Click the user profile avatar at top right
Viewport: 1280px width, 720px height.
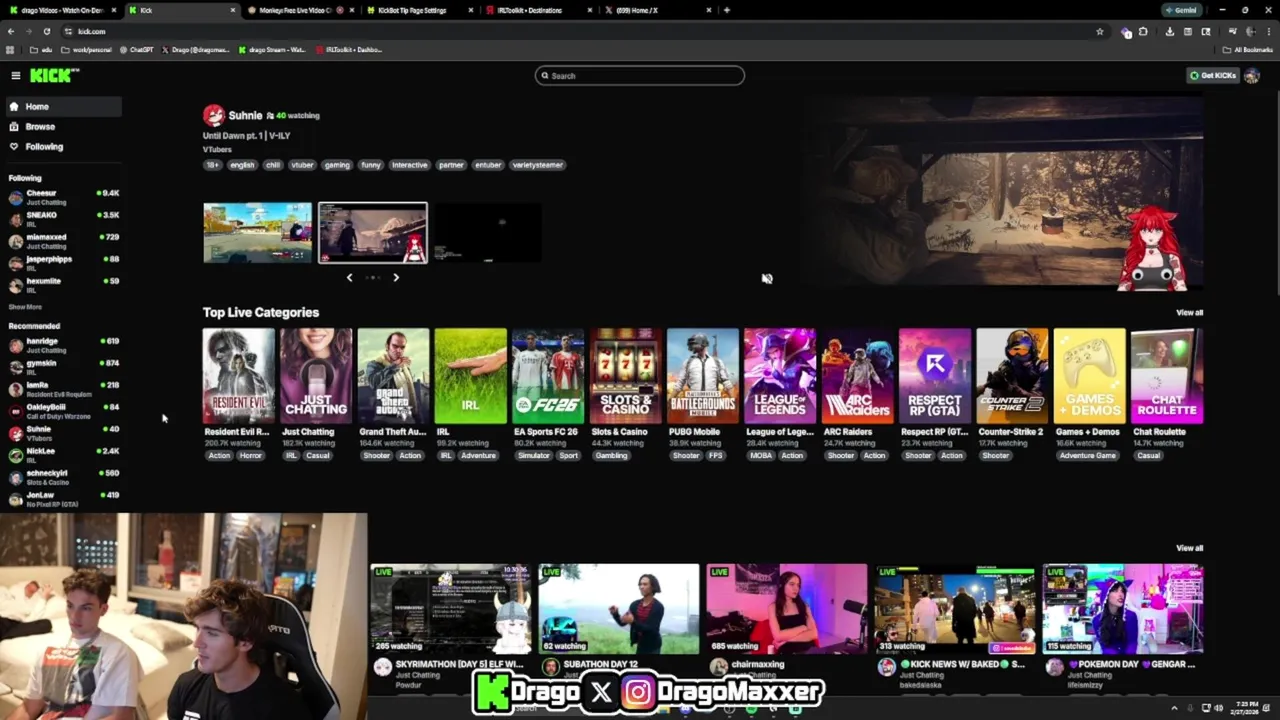[x=1251, y=76]
